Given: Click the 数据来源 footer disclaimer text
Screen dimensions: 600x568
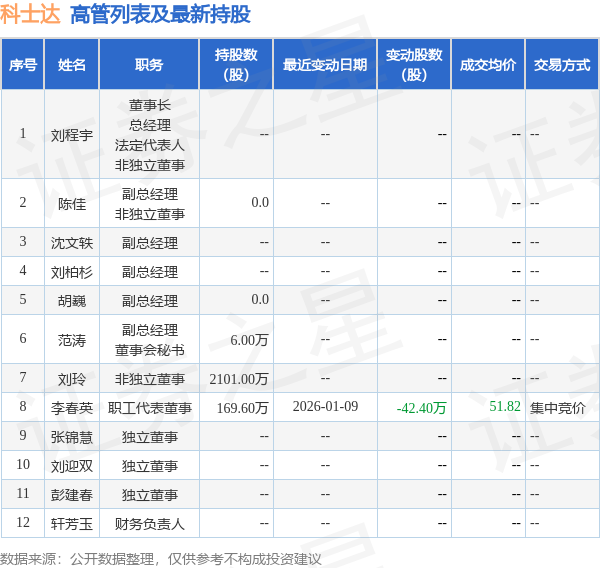Looking at the screenshot, I should coord(160,559).
